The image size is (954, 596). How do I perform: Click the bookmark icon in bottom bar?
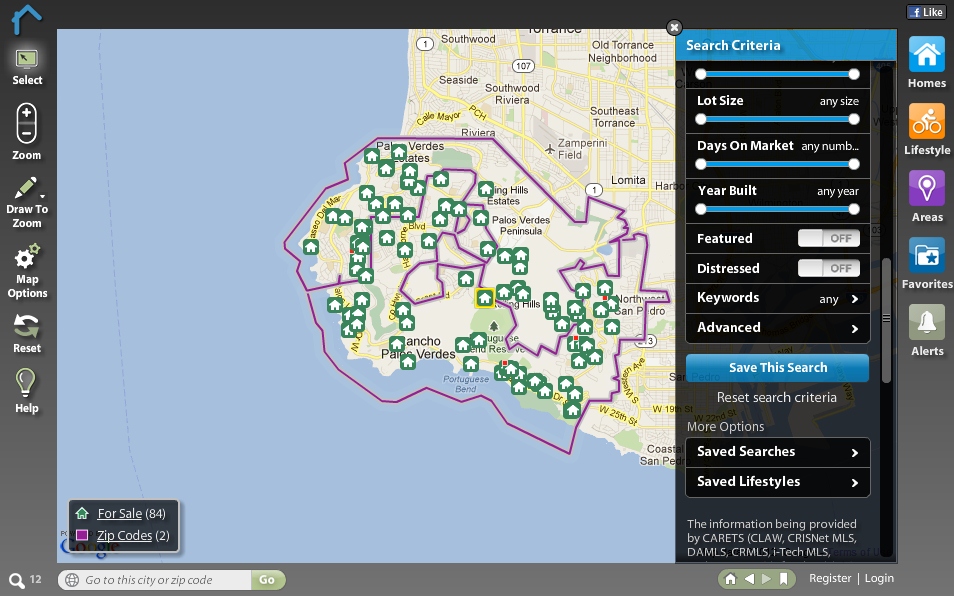(x=784, y=579)
